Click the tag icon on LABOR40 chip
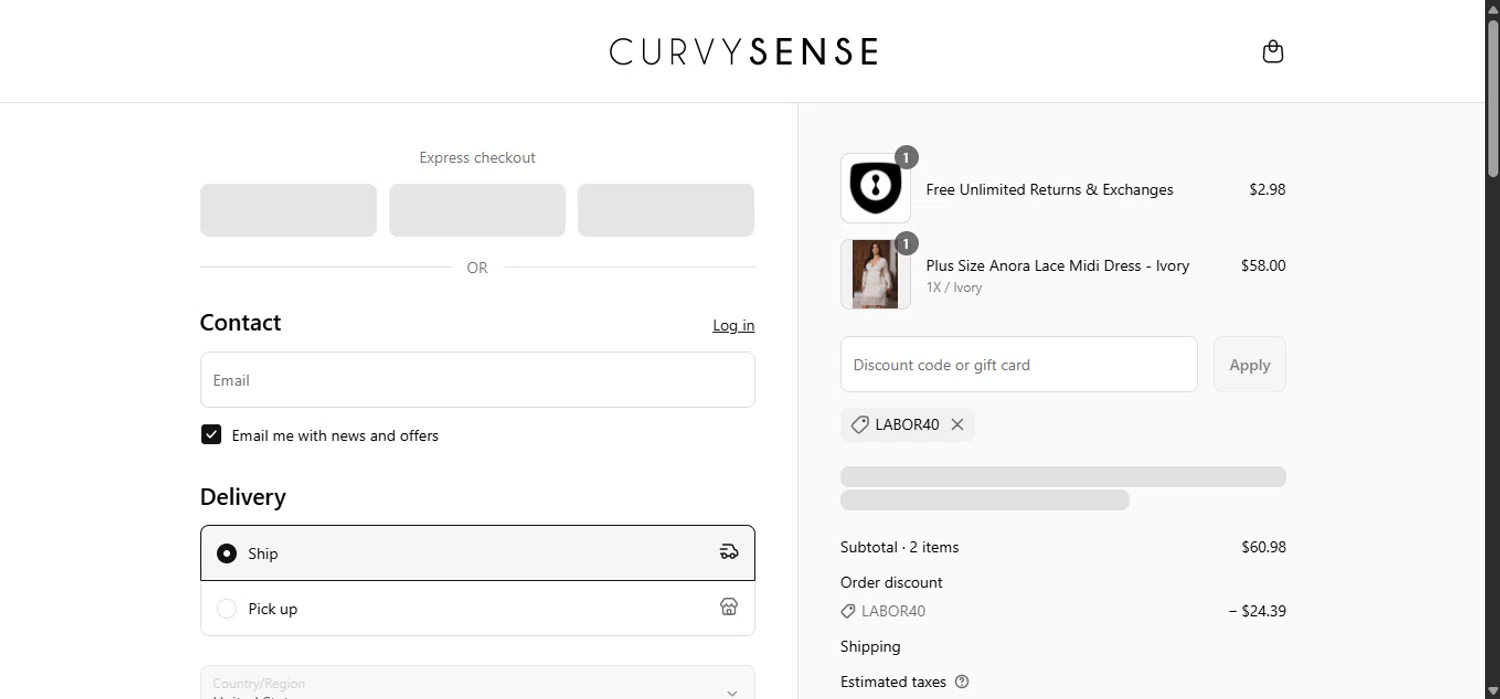 pos(859,425)
